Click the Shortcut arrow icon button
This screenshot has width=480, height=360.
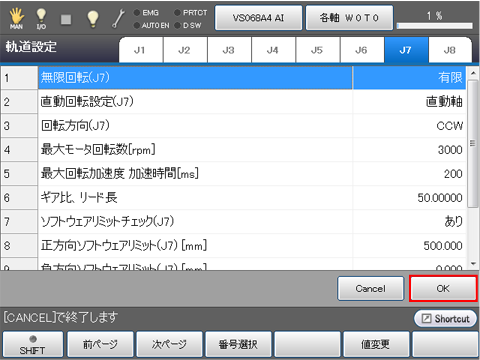point(445,318)
